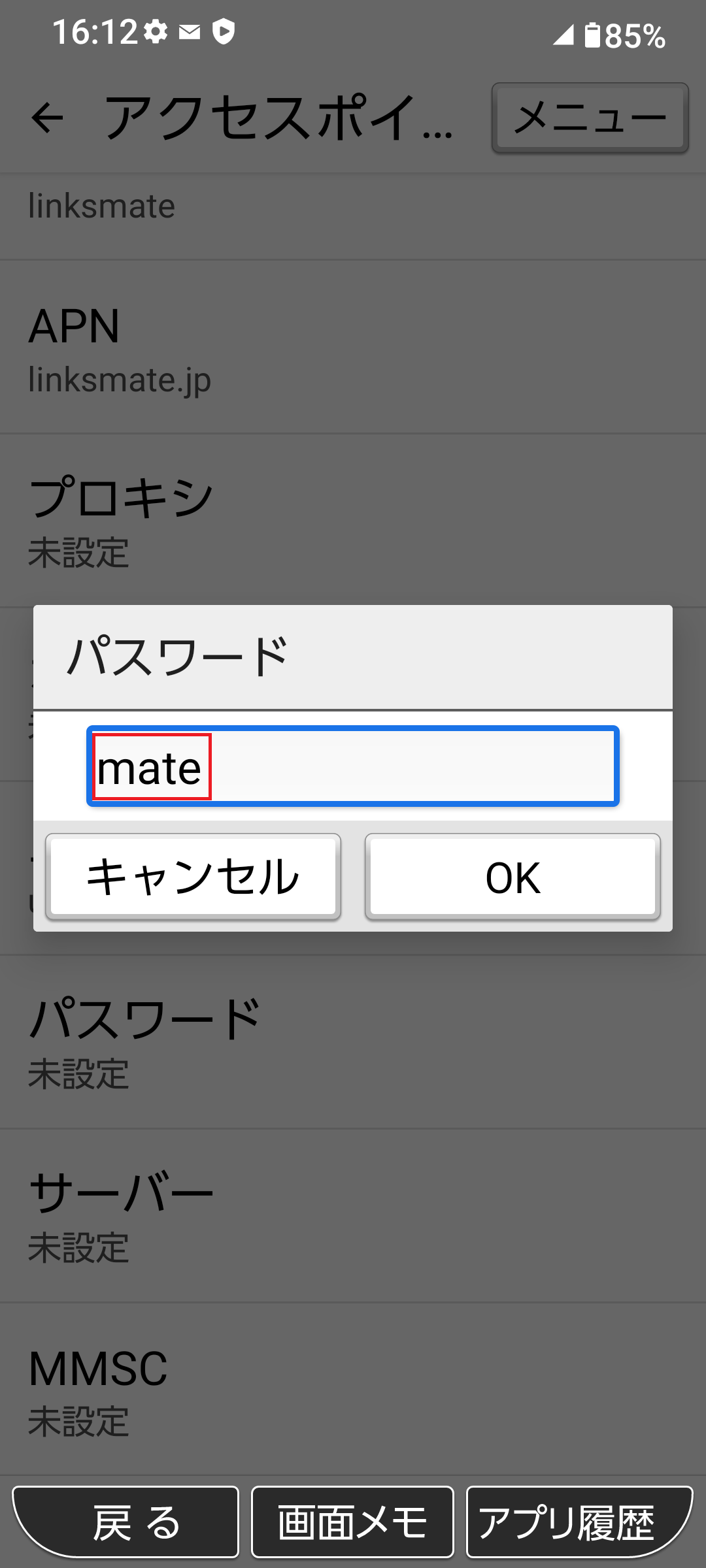
Task: Dismiss the dialog with キャンセル
Action: click(x=193, y=877)
